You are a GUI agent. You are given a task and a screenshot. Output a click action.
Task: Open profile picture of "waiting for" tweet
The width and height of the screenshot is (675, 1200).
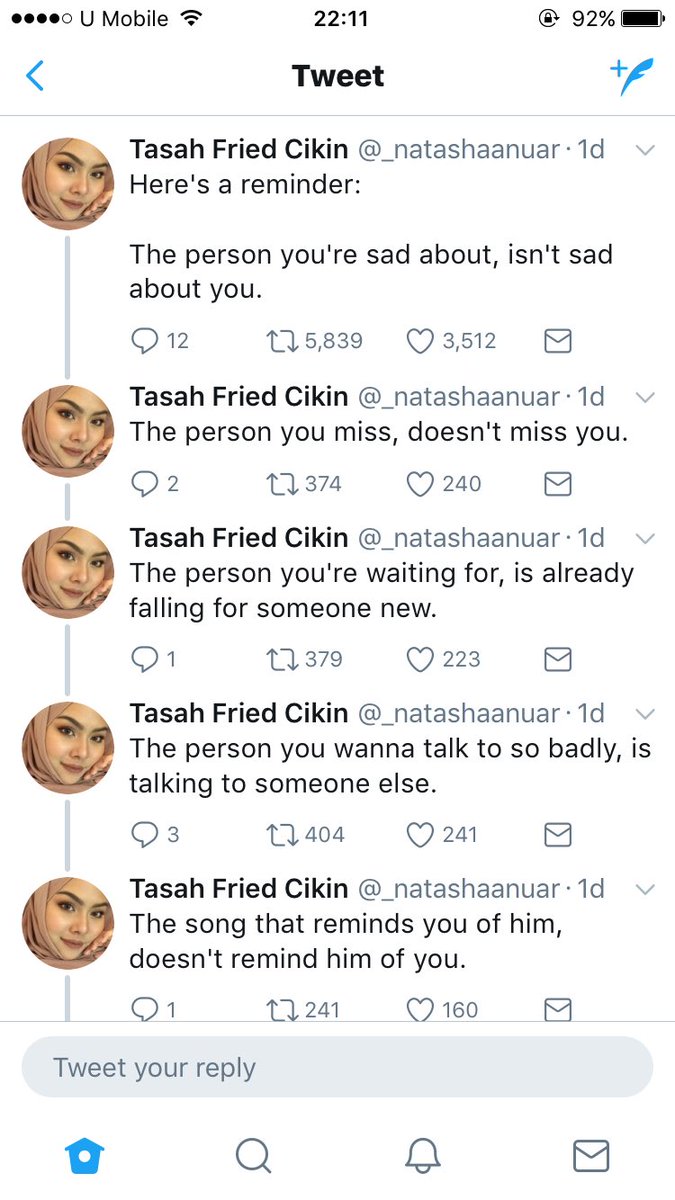pyautogui.click(x=68, y=572)
